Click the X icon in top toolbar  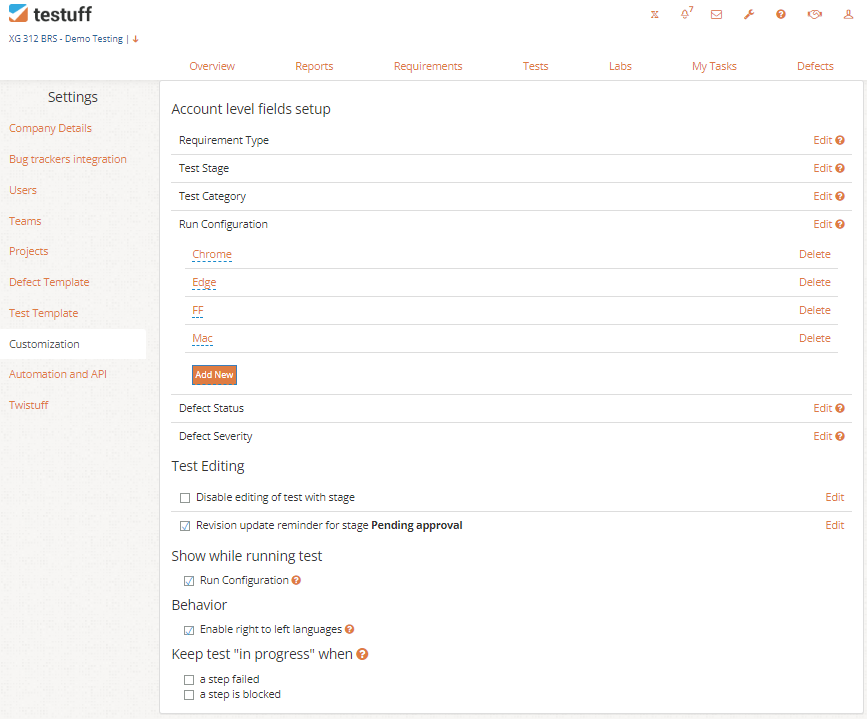click(655, 14)
